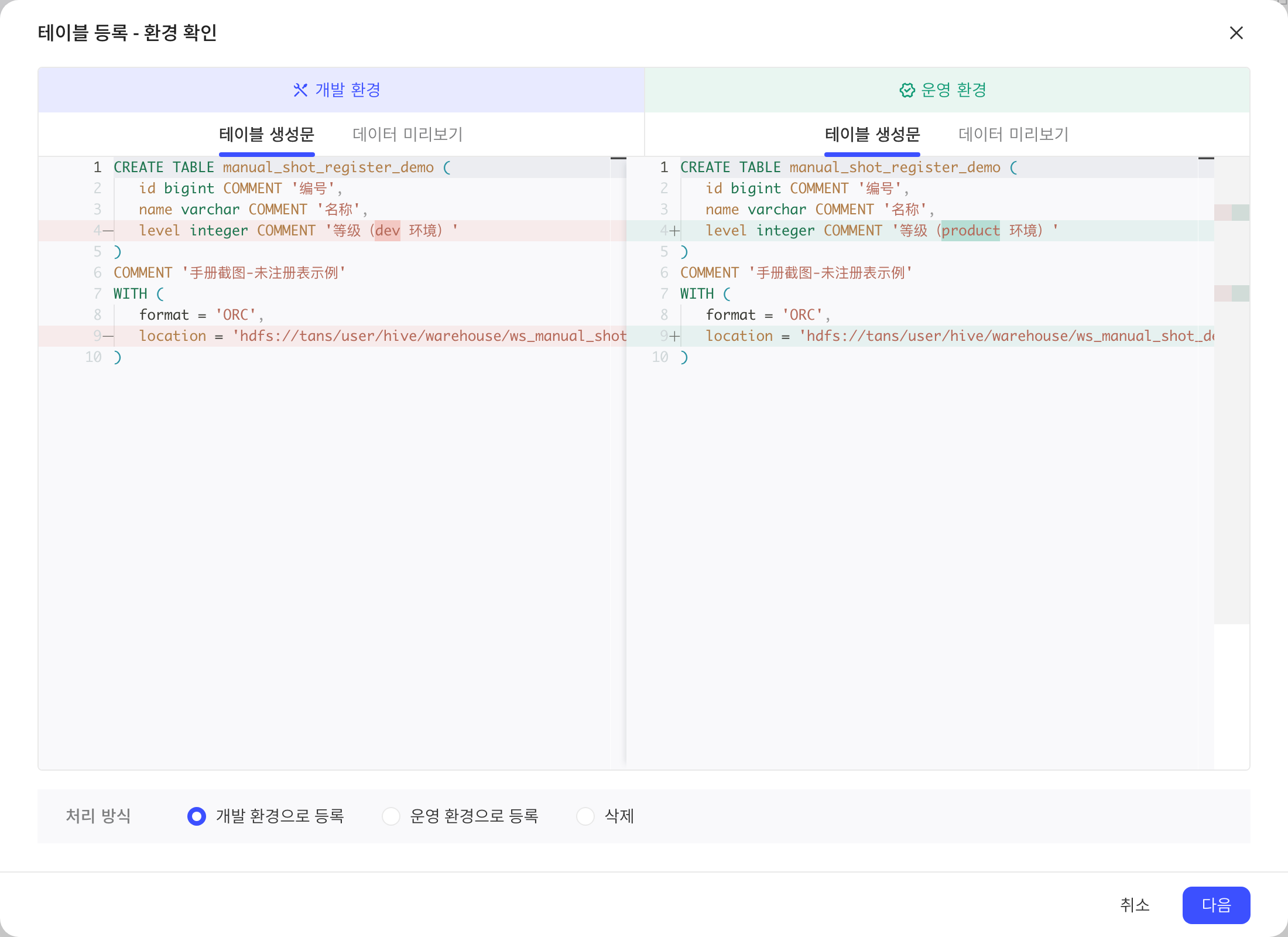This screenshot has height=937, width=1288.
Task: Click format = 'ORC' line in right editor
Action: pyautogui.click(x=768, y=315)
